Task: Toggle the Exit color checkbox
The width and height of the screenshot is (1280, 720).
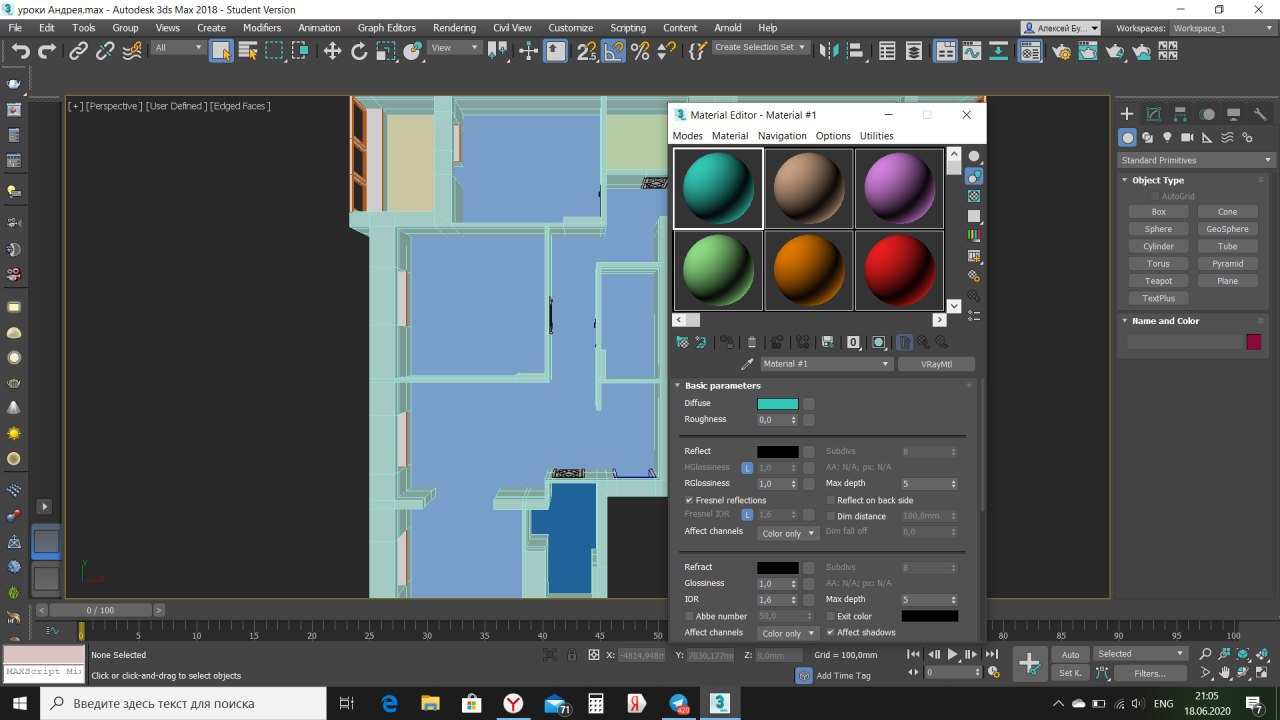Action: 831,616
